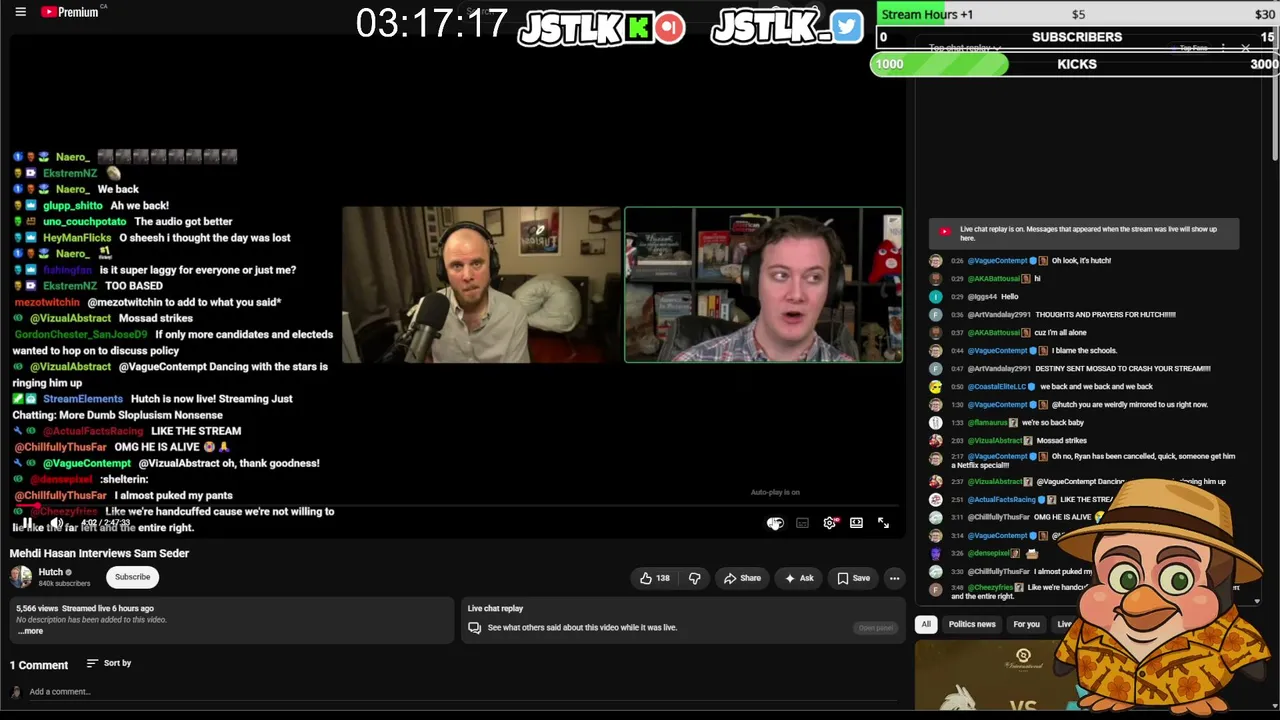The image size is (1280, 720).
Task: Click the YouTube icon in chat replay notice
Action: (x=945, y=231)
